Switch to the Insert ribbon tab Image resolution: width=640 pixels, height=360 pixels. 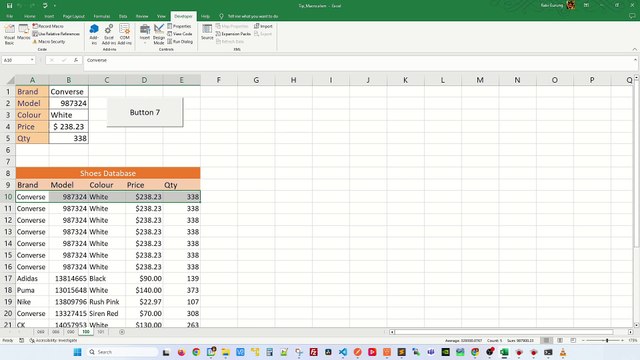(49, 16)
